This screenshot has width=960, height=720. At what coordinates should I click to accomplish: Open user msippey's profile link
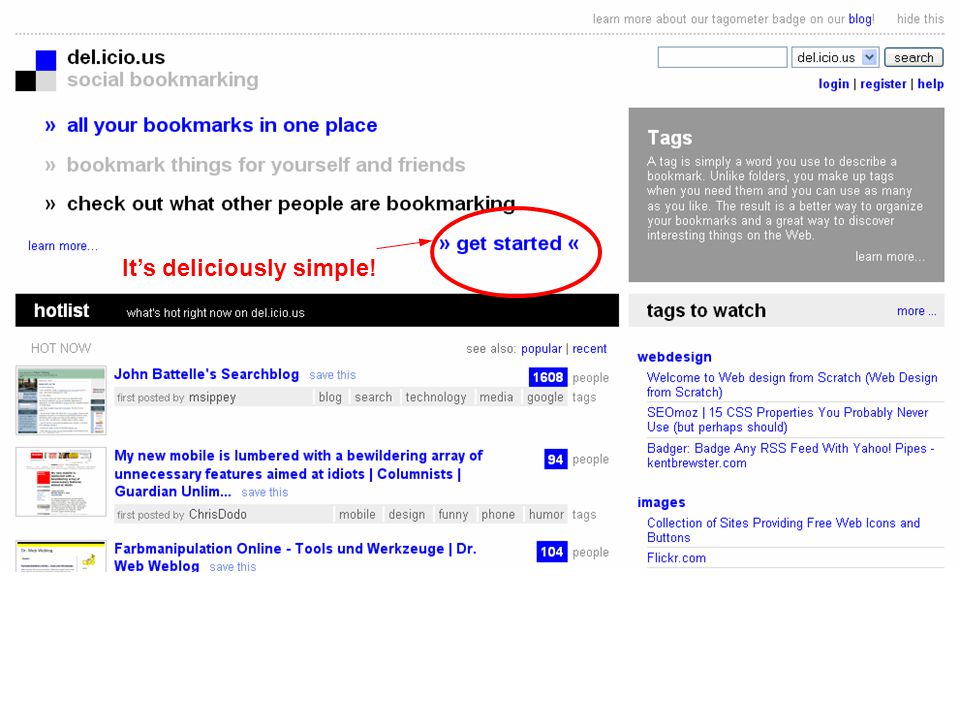click(x=212, y=397)
